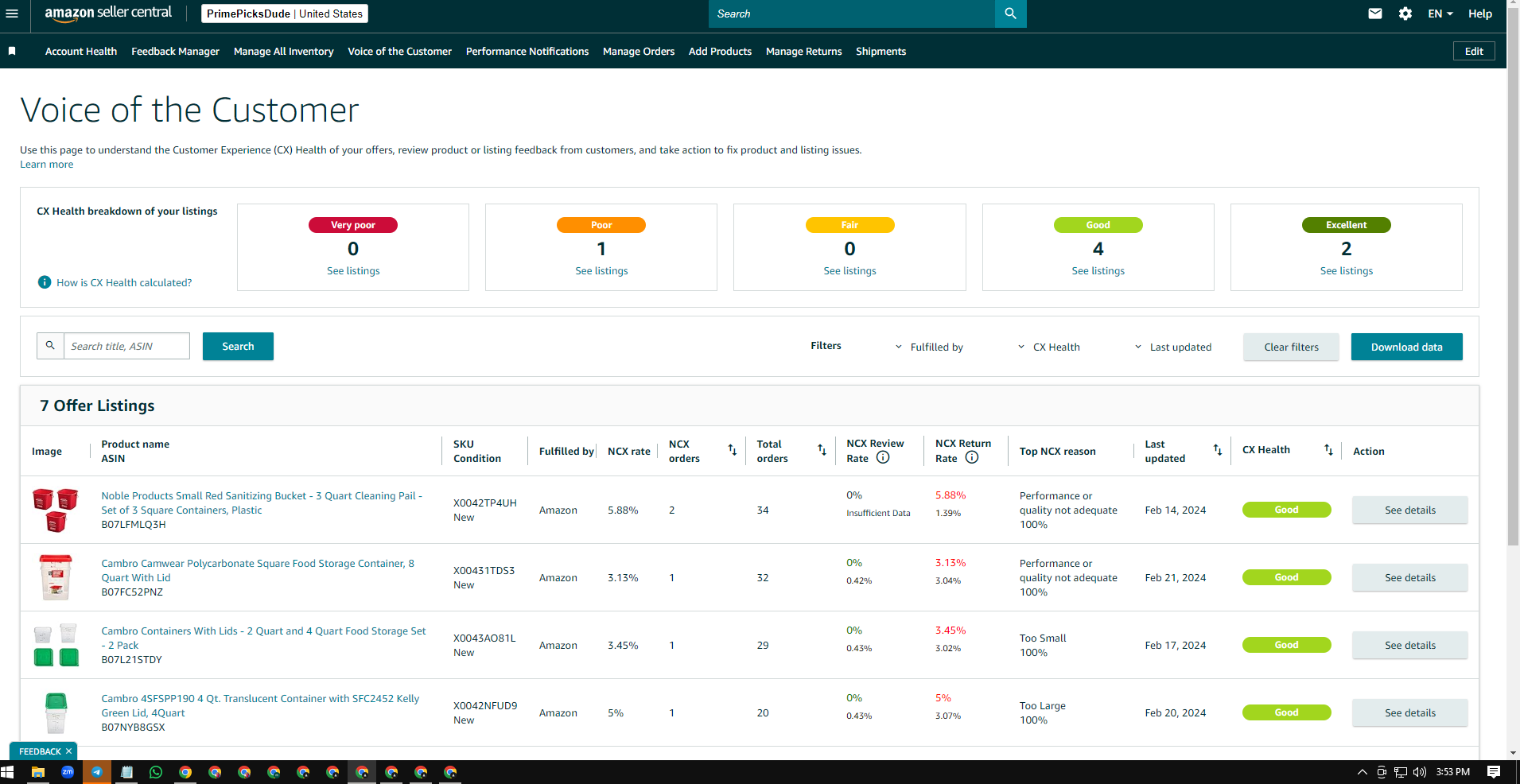Click the volume speaker icon in the tray

point(1420,772)
